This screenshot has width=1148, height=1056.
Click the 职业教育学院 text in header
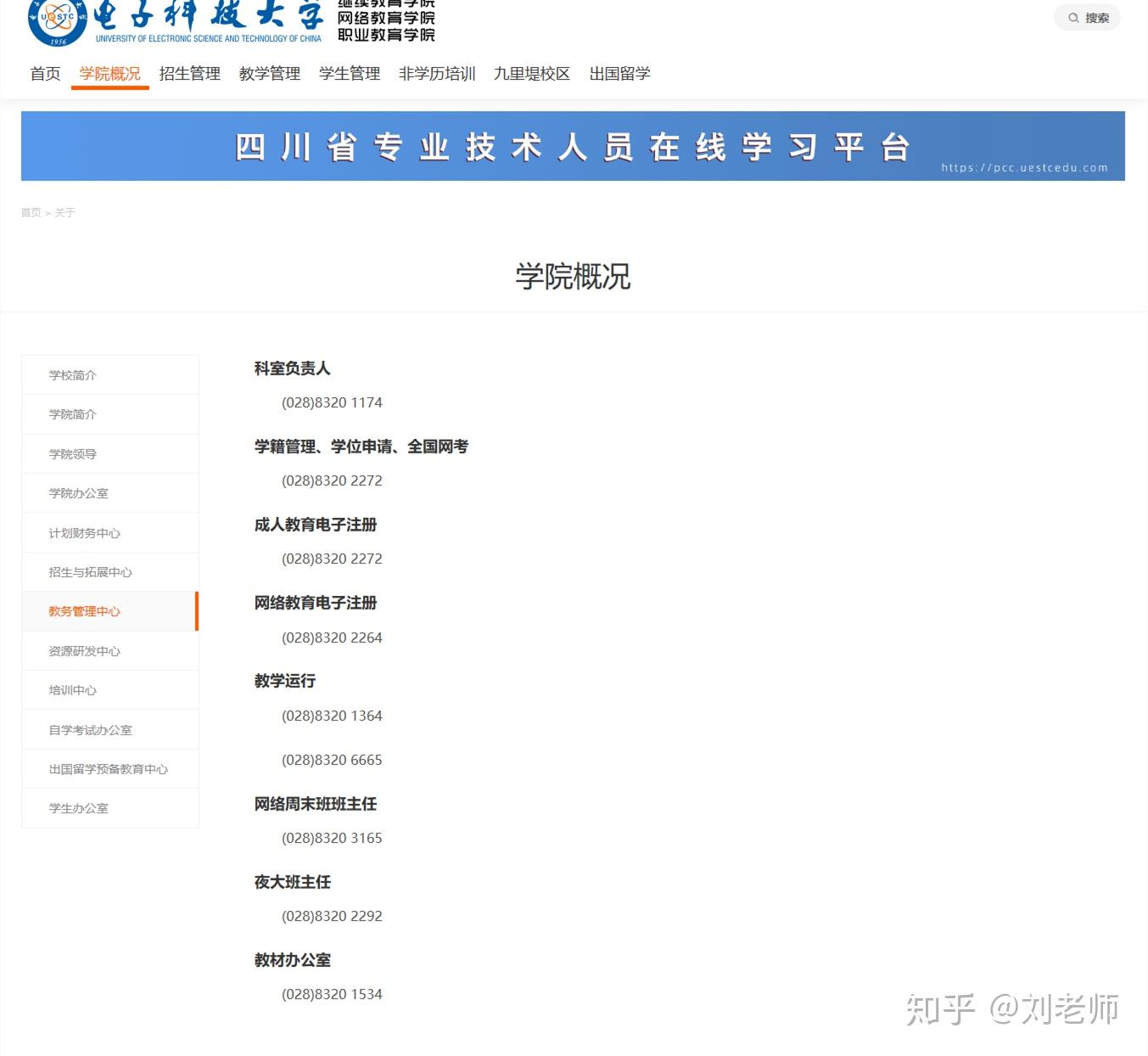pos(386,35)
